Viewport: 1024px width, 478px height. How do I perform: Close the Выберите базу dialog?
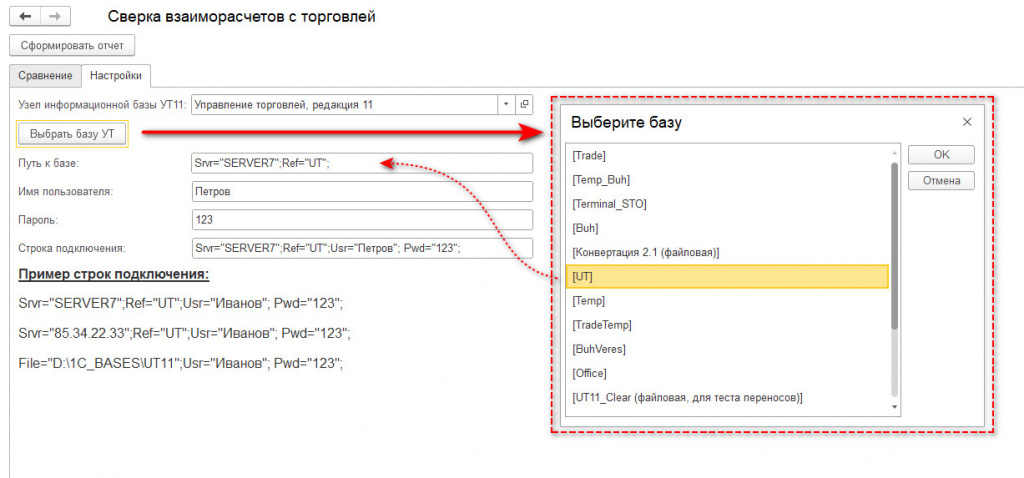pos(967,122)
